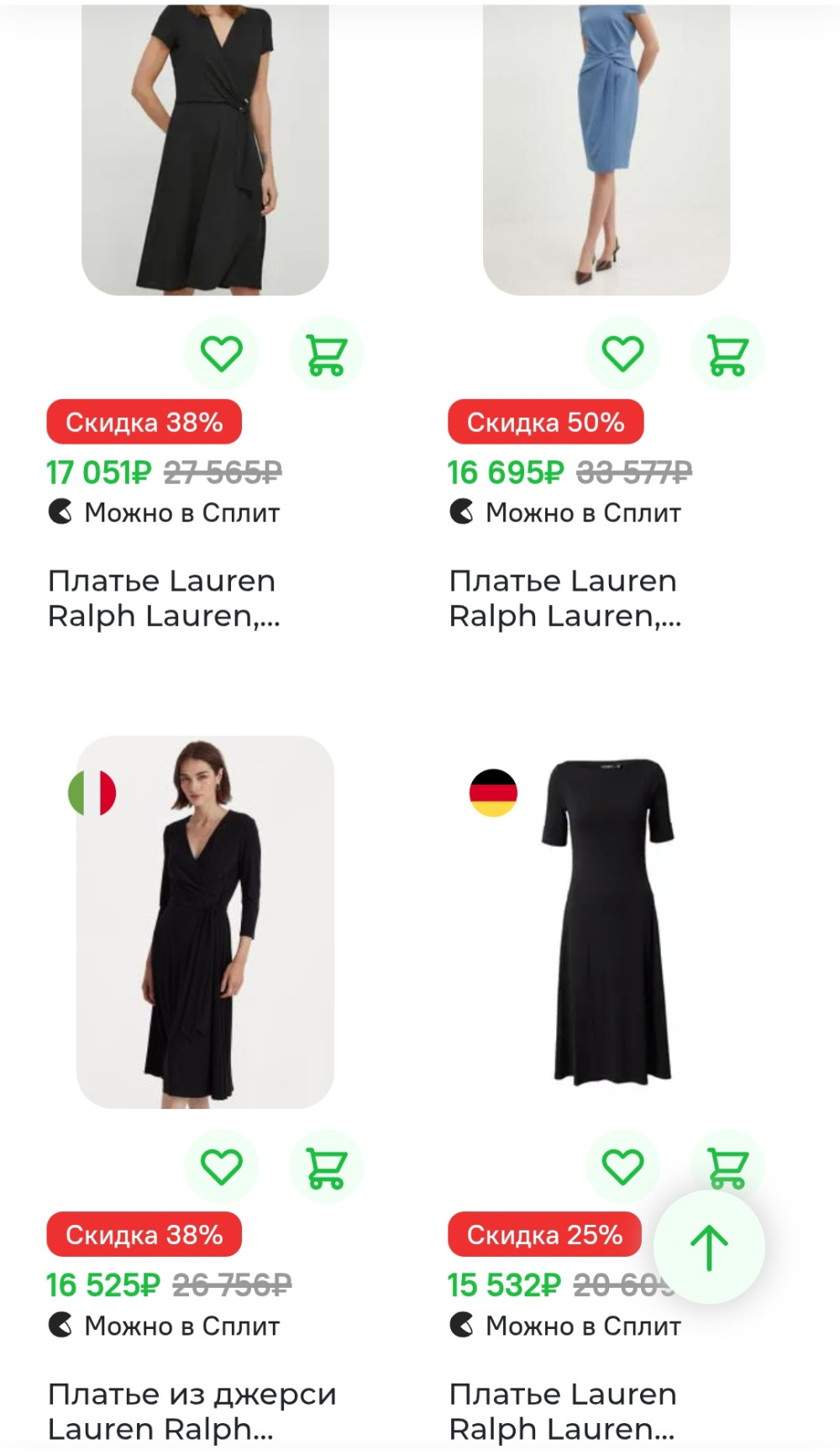Open the blue dress product image
The width and height of the screenshot is (840, 1455).
[x=606, y=151]
